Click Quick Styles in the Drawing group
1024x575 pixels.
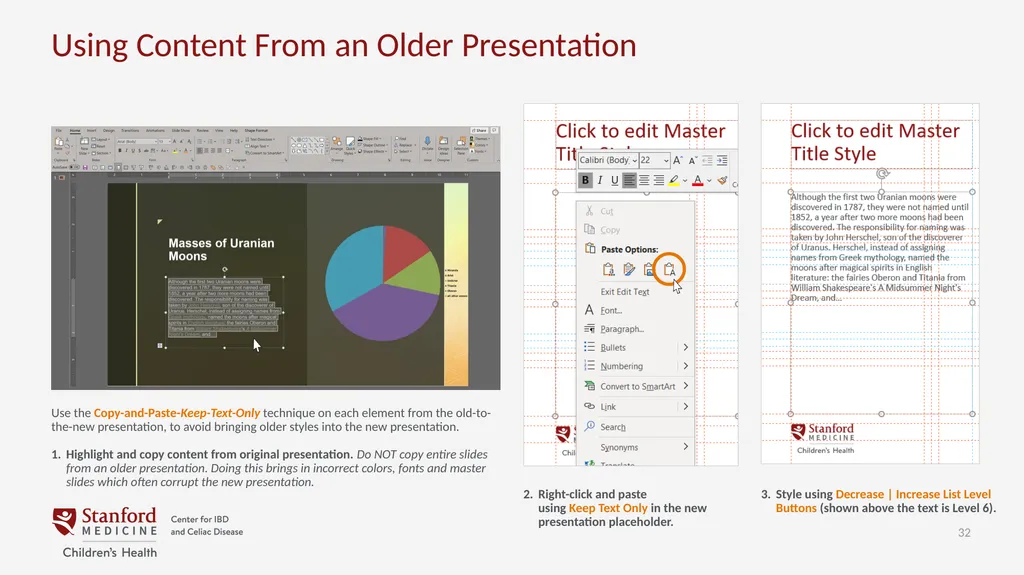[x=350, y=145]
